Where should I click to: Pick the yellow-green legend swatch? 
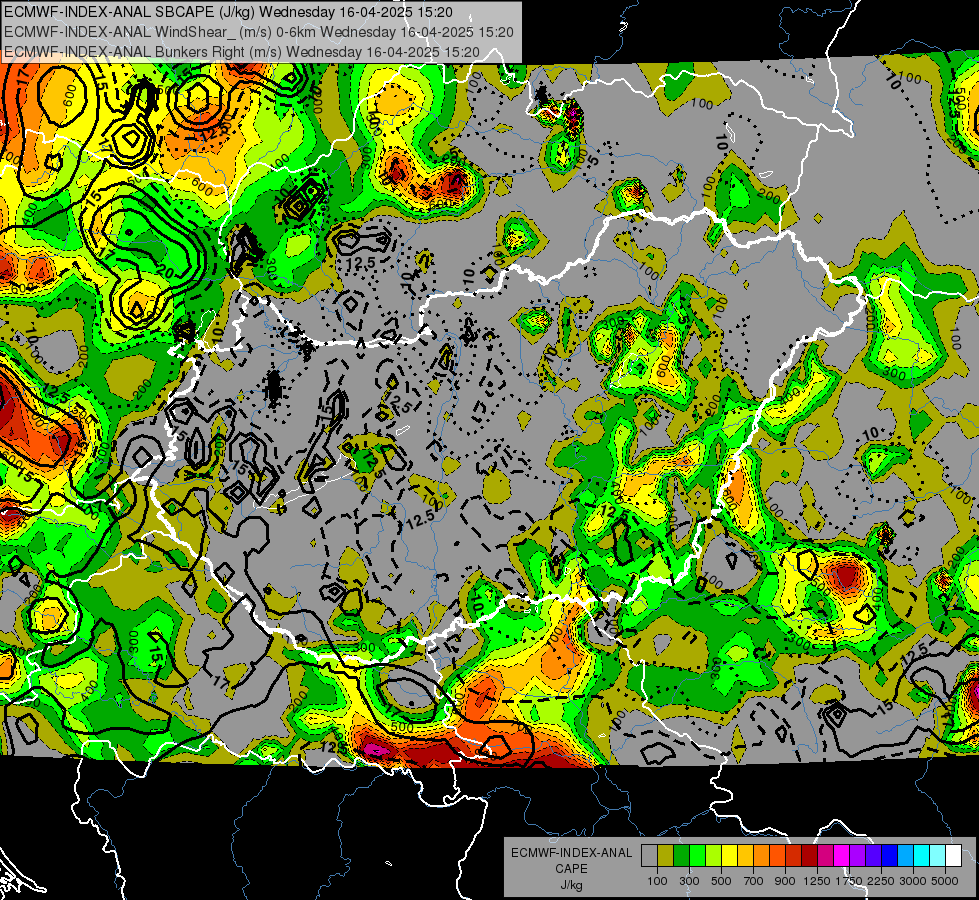[x=714, y=856]
